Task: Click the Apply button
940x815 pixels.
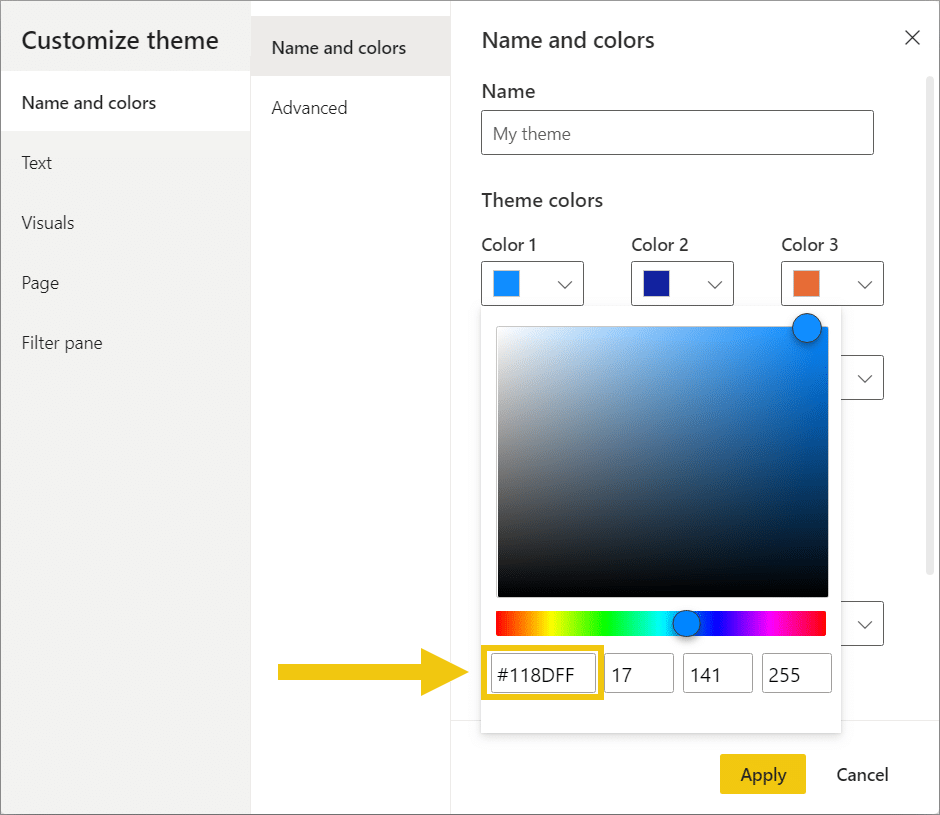Action: (762, 774)
